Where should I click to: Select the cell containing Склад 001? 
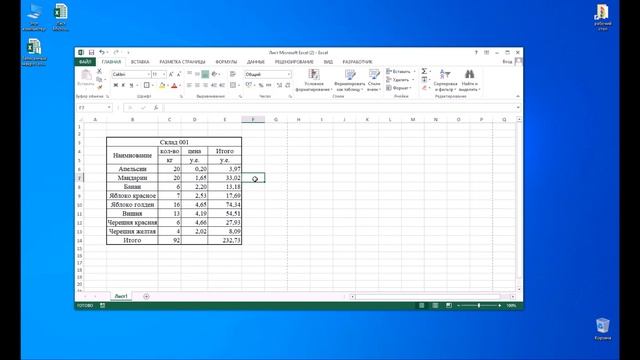coord(174,142)
